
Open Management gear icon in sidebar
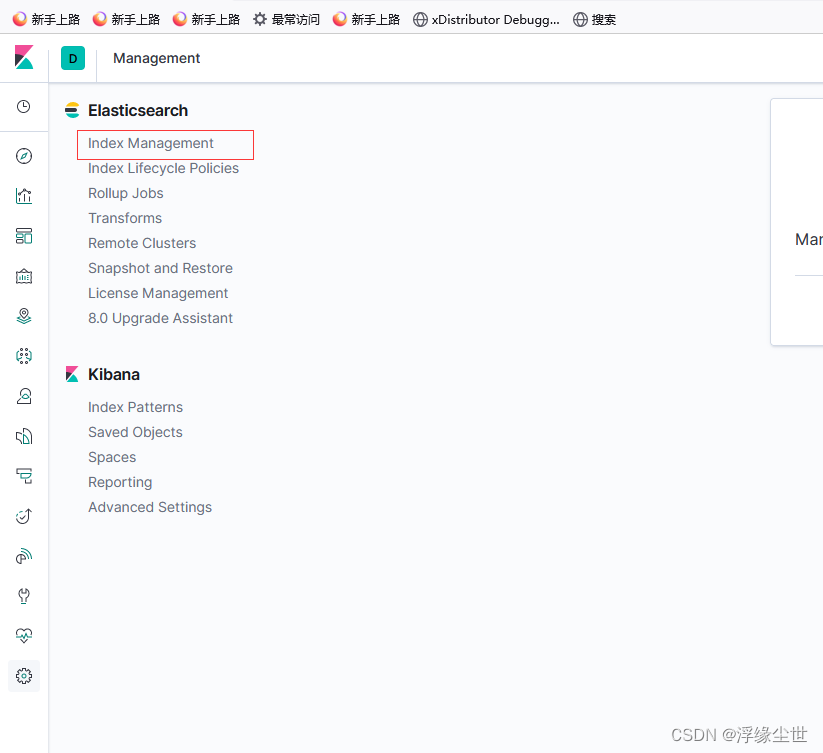[24, 676]
